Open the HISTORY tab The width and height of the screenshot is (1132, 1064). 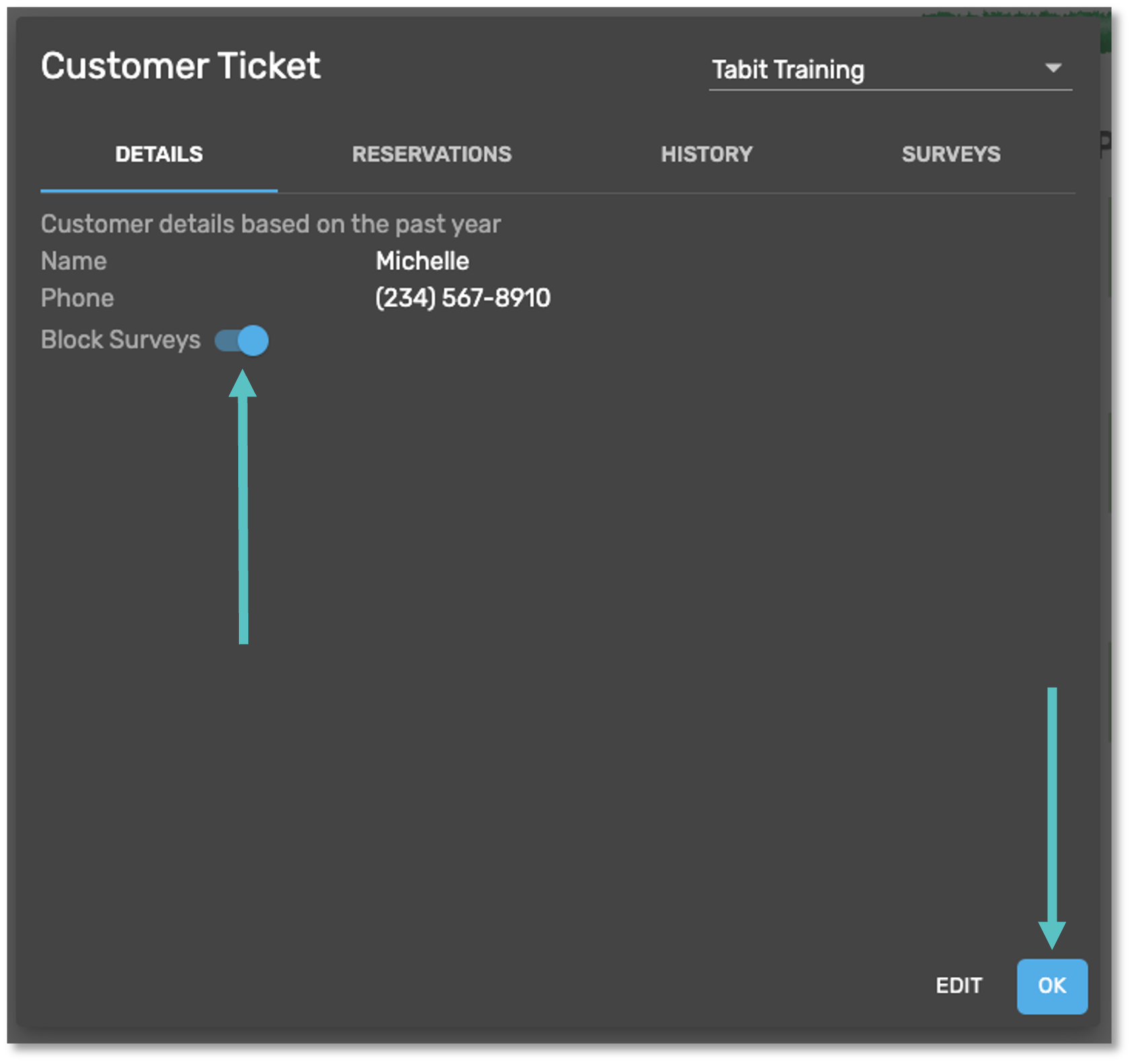click(x=707, y=154)
